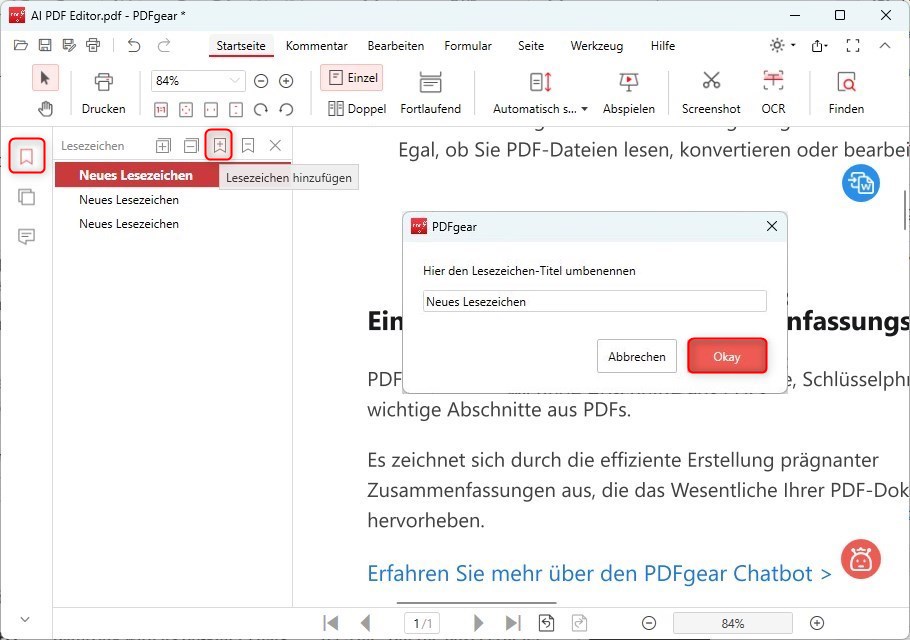Click the remove bookmark icon
This screenshot has height=640, width=910.
click(248, 146)
